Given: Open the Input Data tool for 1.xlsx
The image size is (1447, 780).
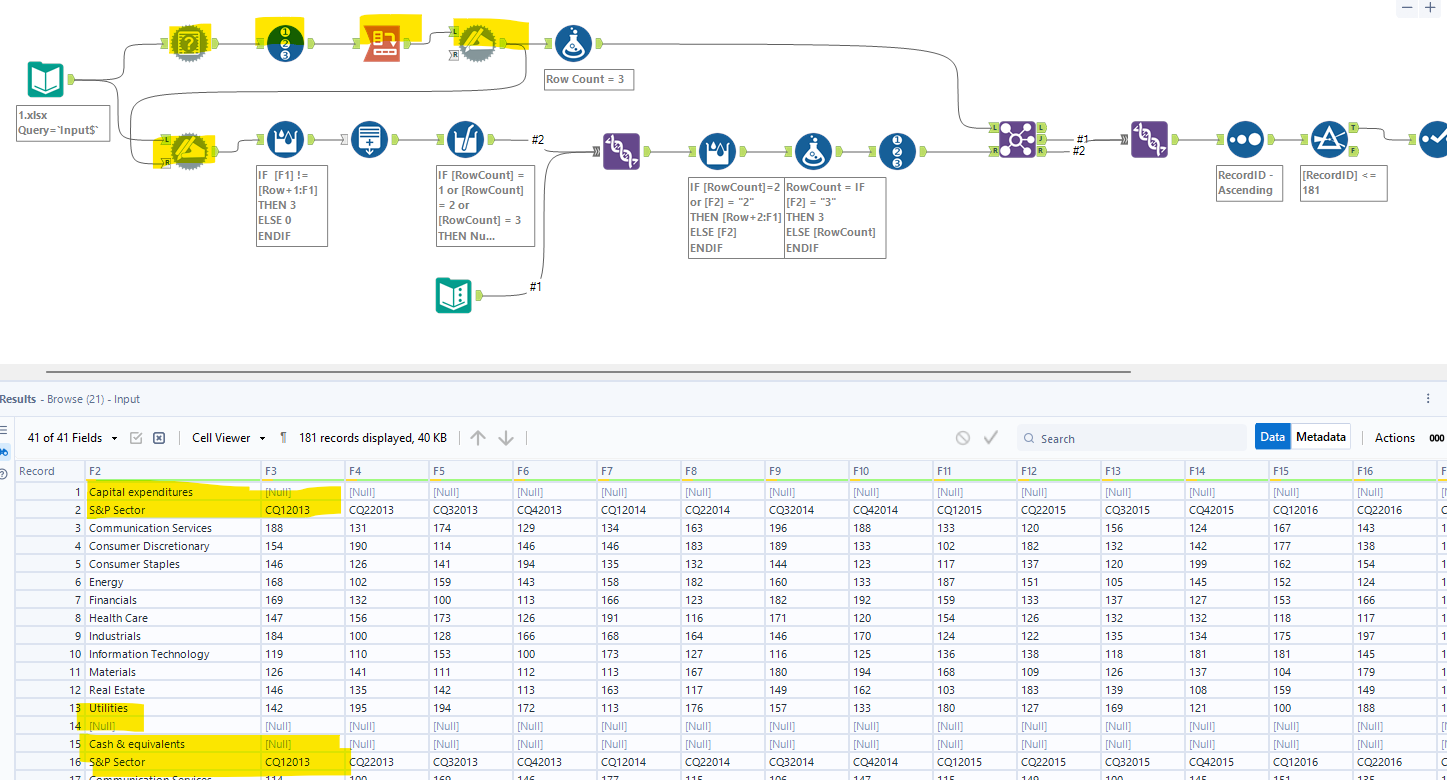Looking at the screenshot, I should [x=43, y=80].
